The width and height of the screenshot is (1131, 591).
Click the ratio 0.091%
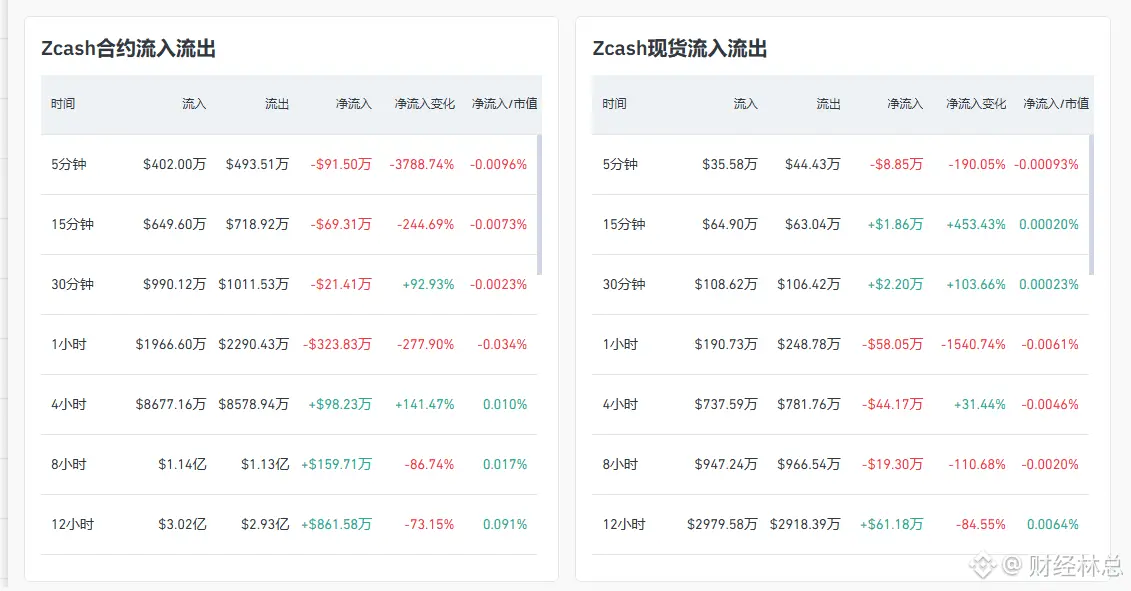505,524
